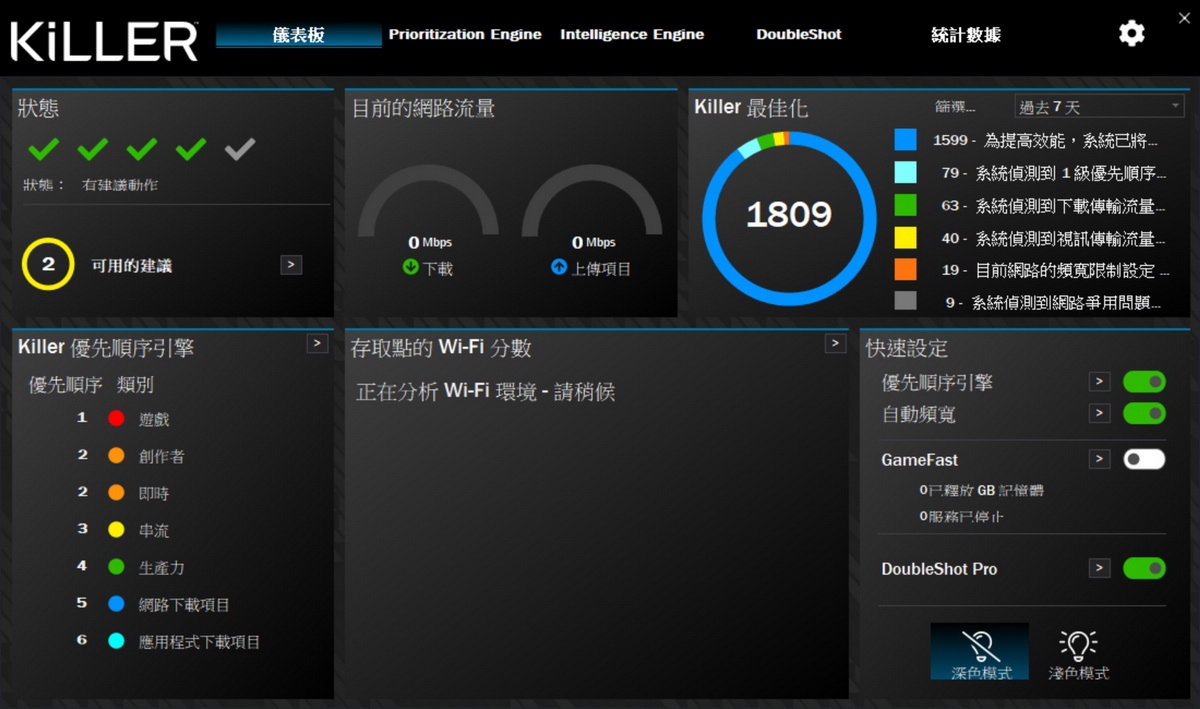Click the blue upload arrow icon
1200x709 pixels.
(x=559, y=268)
